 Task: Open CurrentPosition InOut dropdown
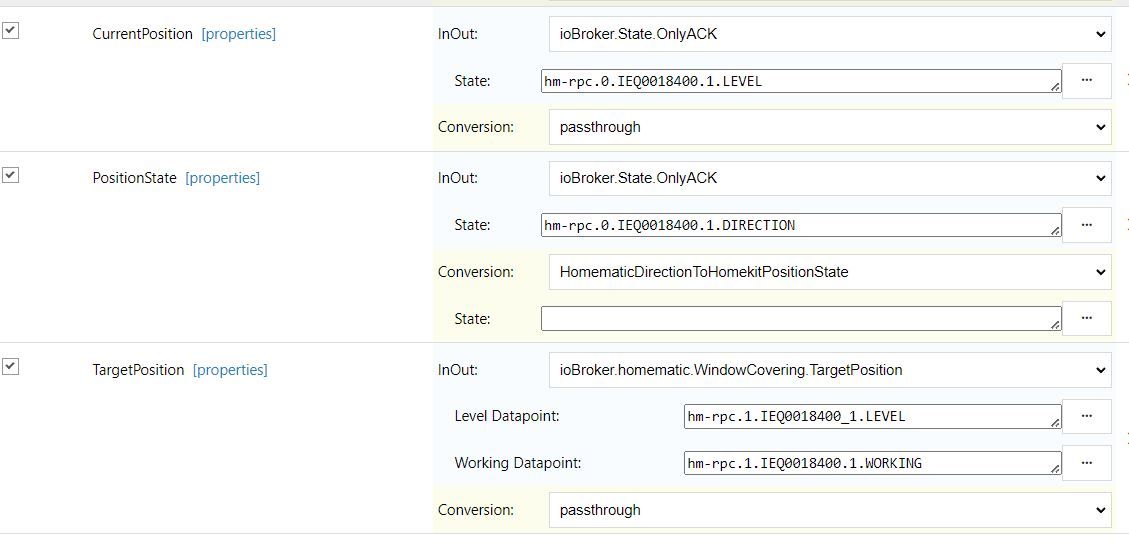click(830, 34)
